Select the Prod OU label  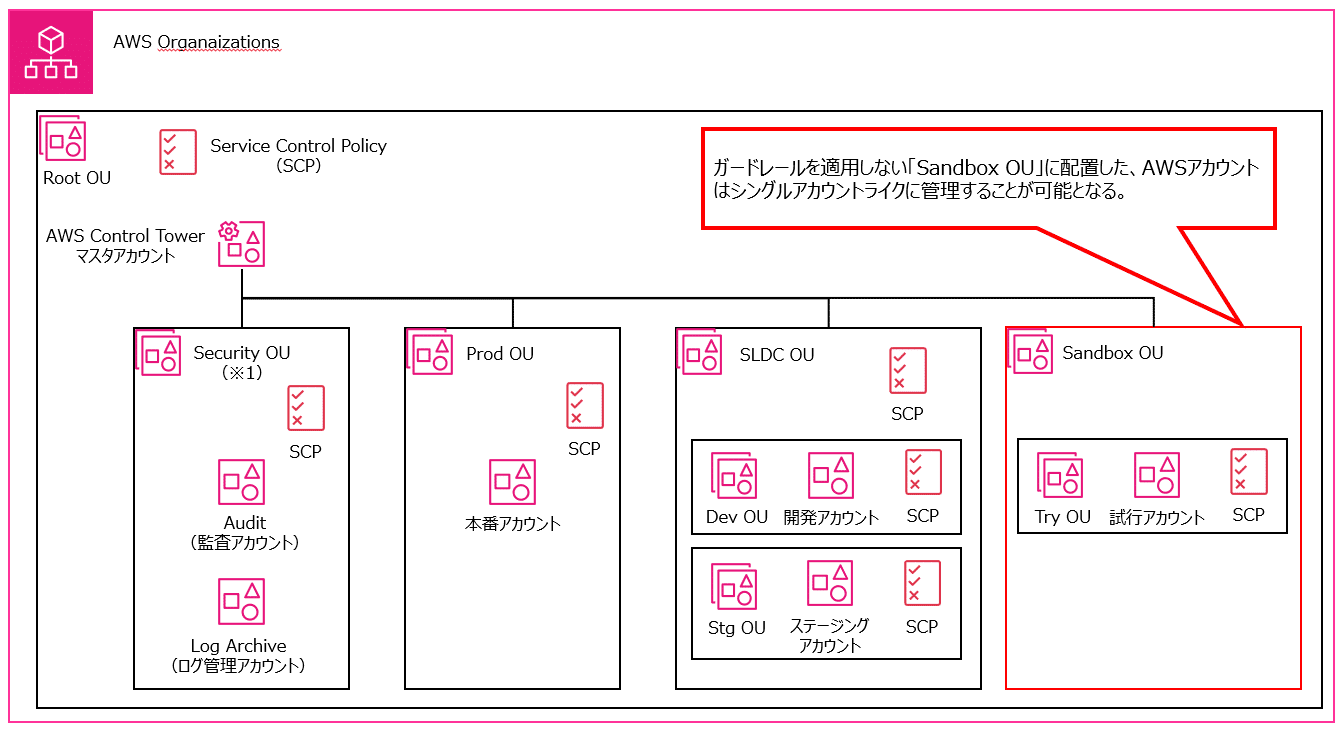point(500,354)
